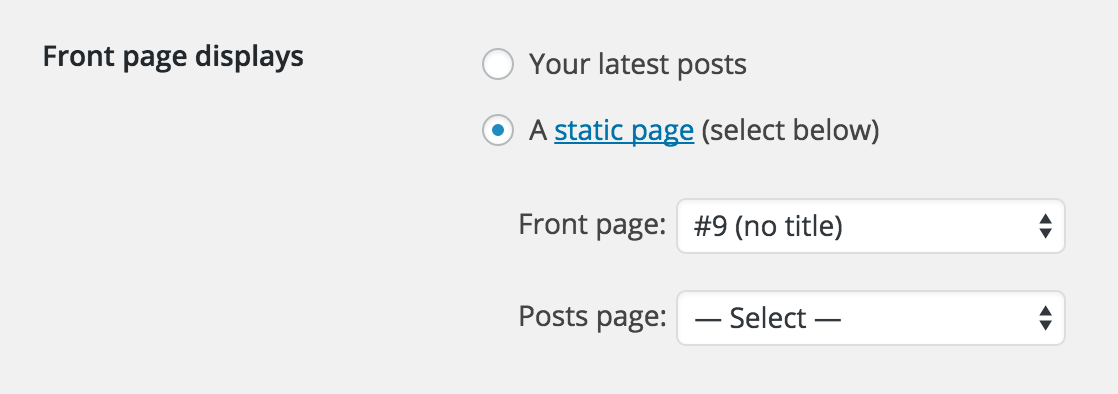
Task: Click the "Front page:" field label
Action: 592,224
